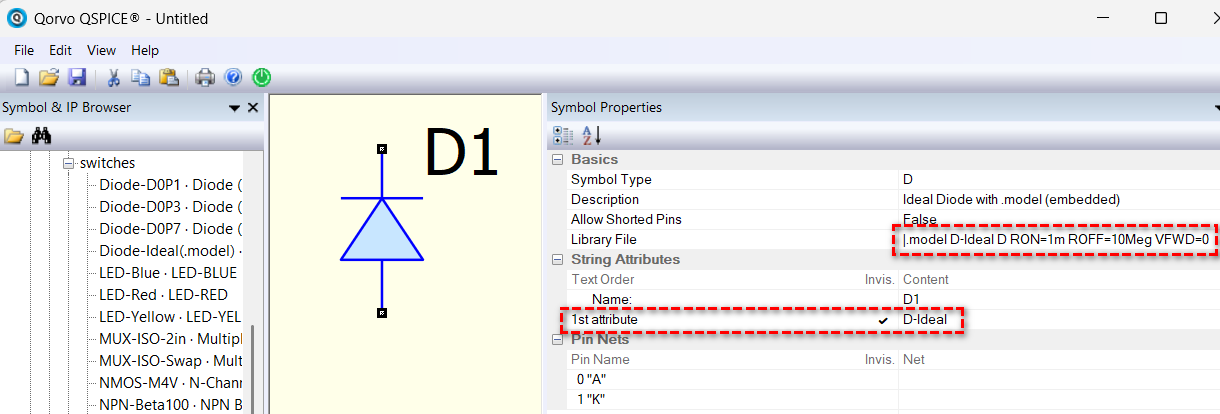The width and height of the screenshot is (1220, 414).
Task: Click the Open file toolbar icon
Action: click(x=48, y=77)
